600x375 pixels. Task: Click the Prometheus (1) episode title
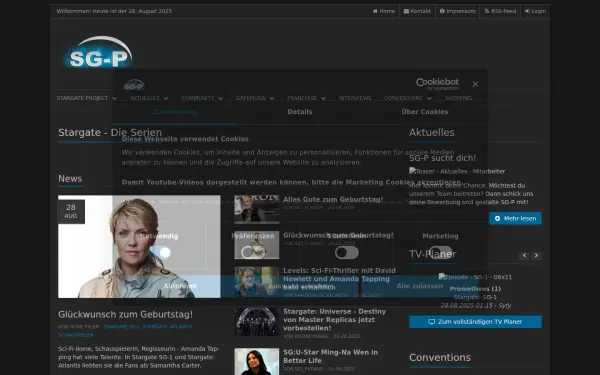[475, 289]
